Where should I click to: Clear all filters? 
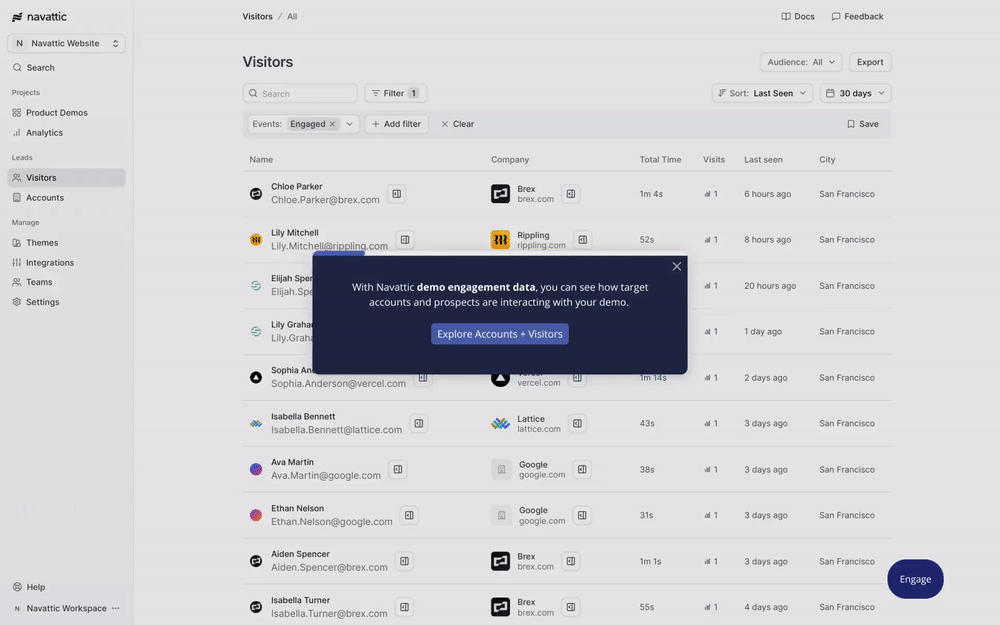click(458, 124)
